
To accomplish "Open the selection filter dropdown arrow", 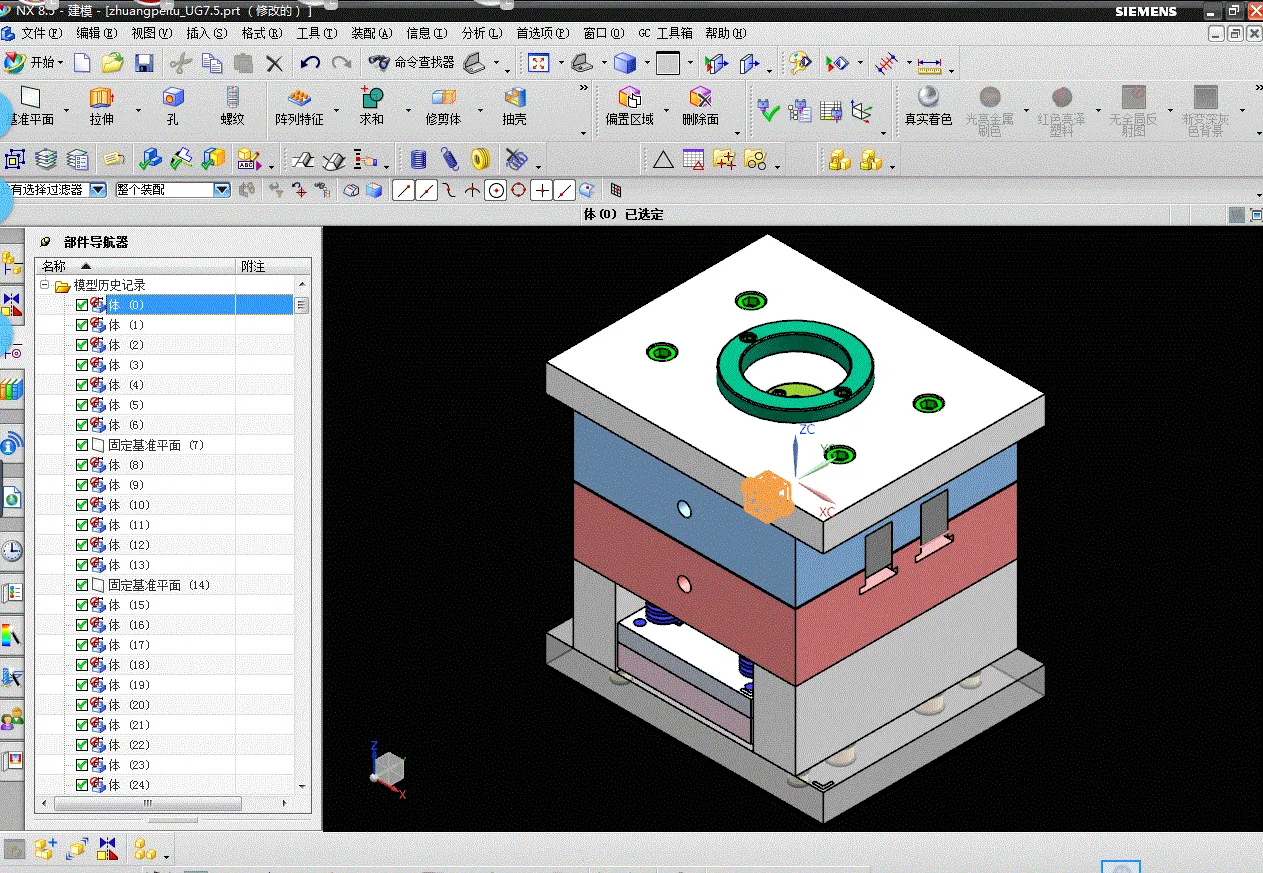I will click(98, 189).
